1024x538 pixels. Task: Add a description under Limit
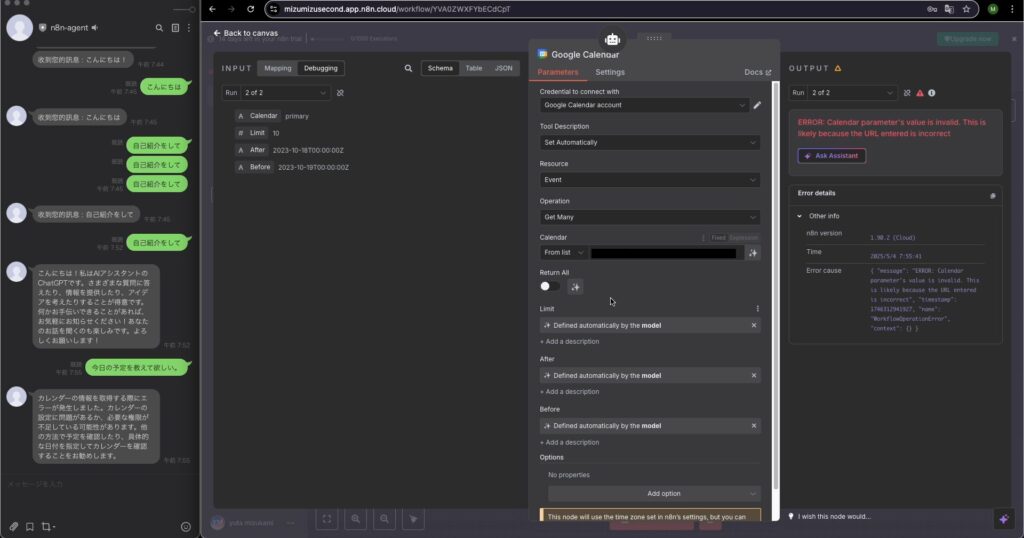pyautogui.click(x=569, y=341)
